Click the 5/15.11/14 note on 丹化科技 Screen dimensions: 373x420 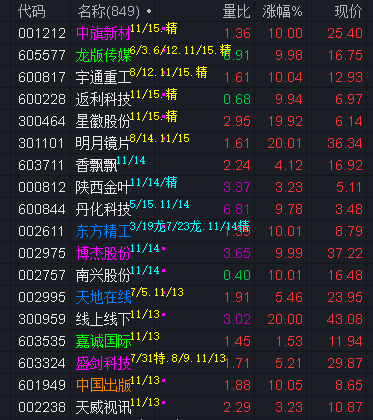pos(160,204)
